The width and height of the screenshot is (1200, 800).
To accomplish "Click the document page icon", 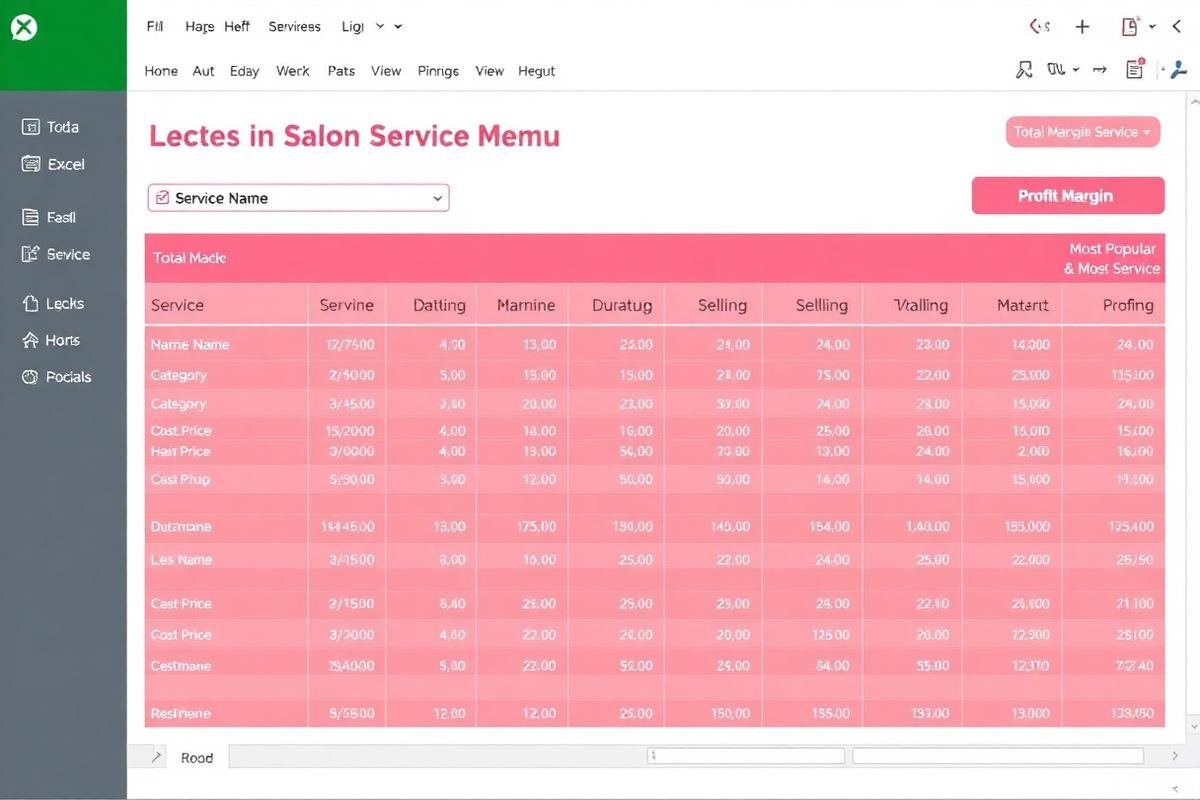I will tap(1131, 27).
